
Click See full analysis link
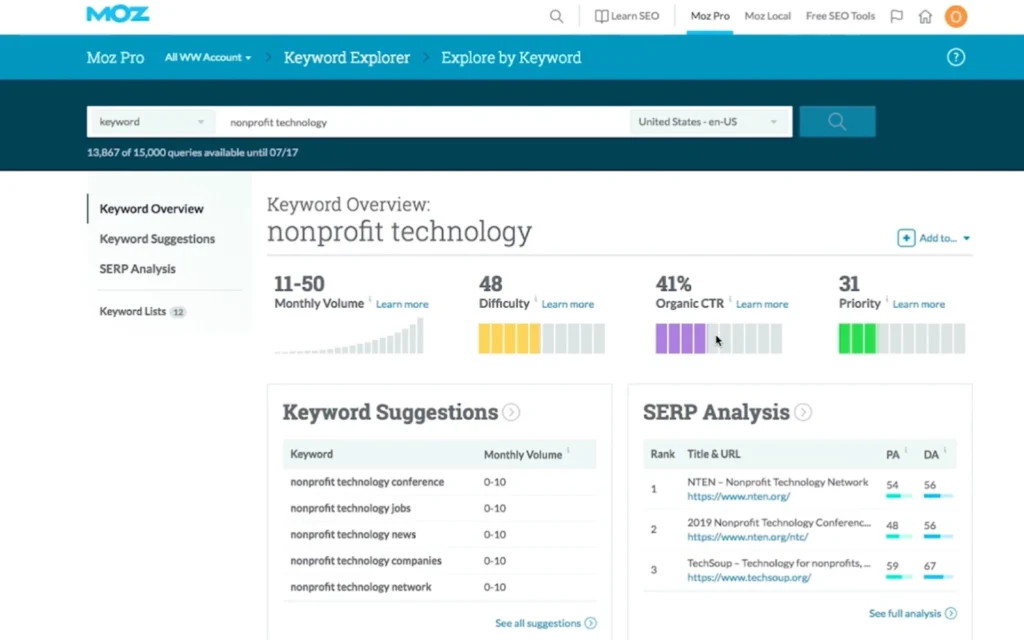(x=904, y=613)
